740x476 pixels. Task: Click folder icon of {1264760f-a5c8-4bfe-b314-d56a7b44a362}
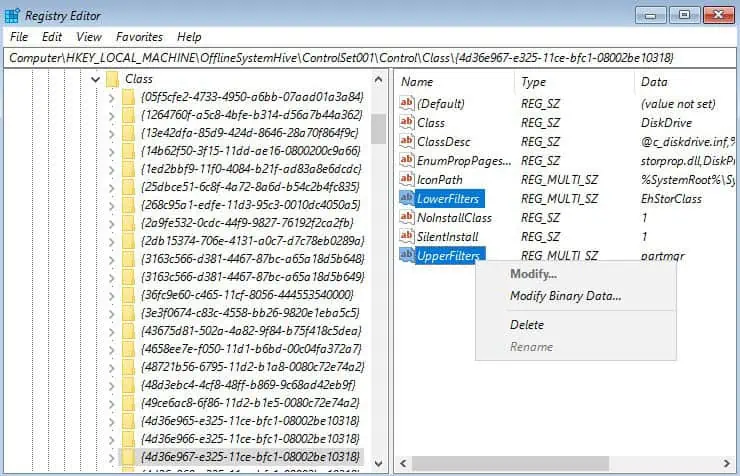(128, 115)
